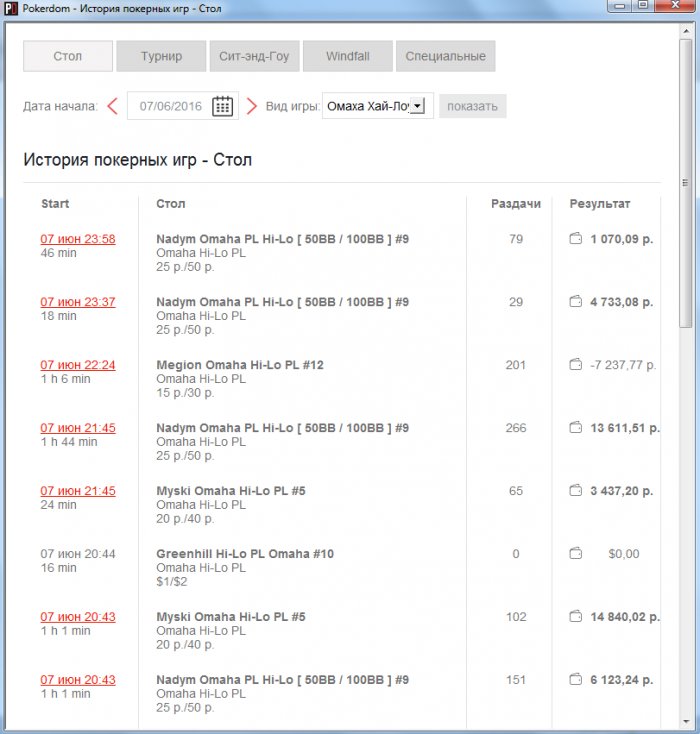
Task: Click wallet icon beside 13 611,51 р. result
Action: point(575,427)
